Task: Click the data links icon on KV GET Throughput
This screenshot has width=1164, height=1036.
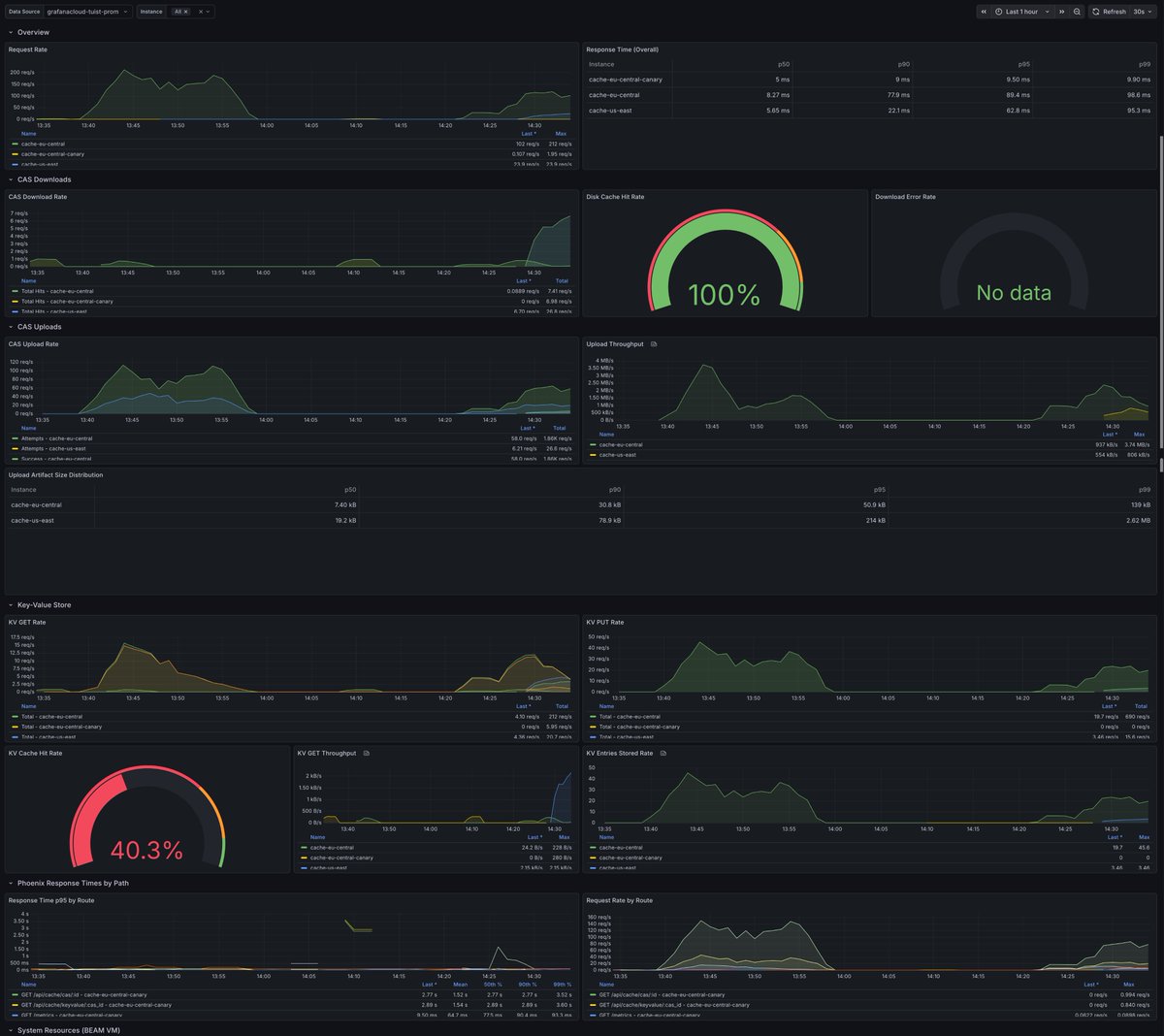Action: tap(366, 753)
